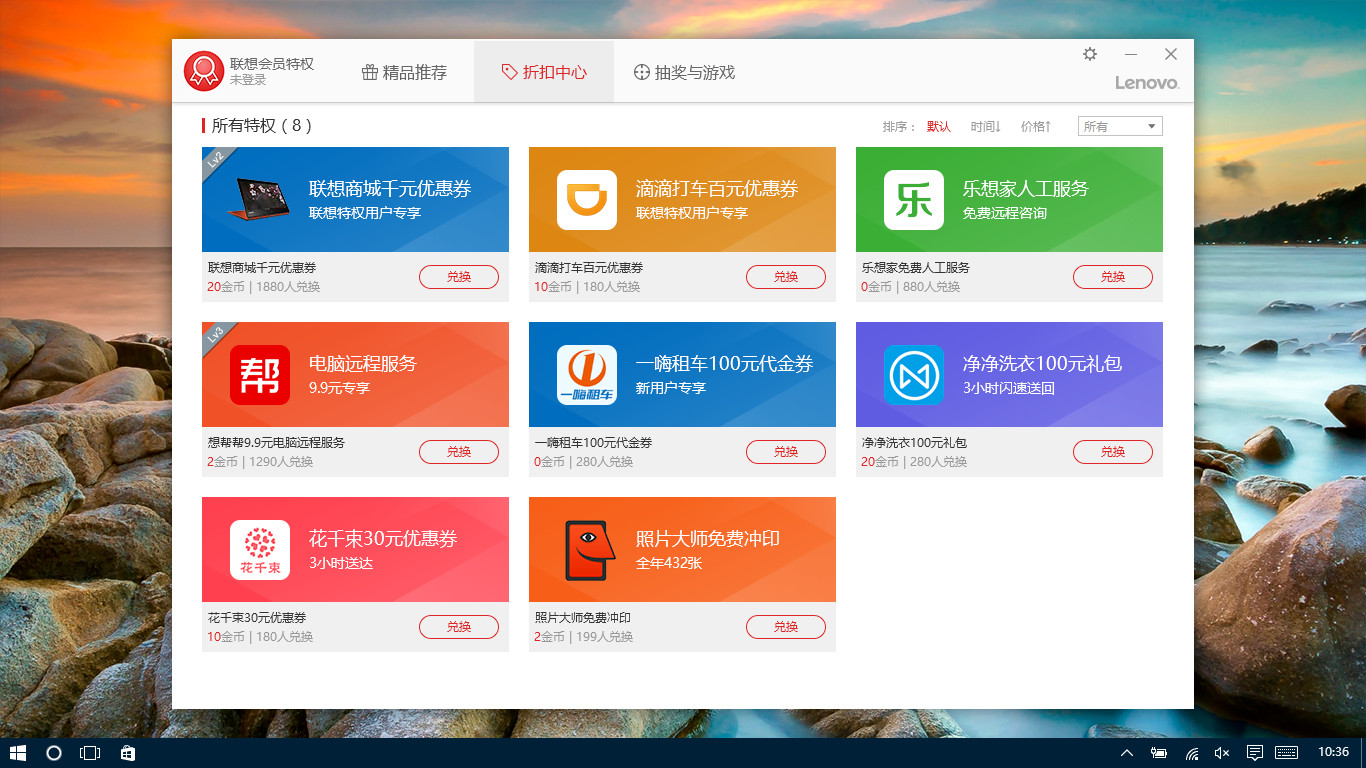
Task: Open the 联想商城千元优惠券 laptop banner
Action: 355,200
